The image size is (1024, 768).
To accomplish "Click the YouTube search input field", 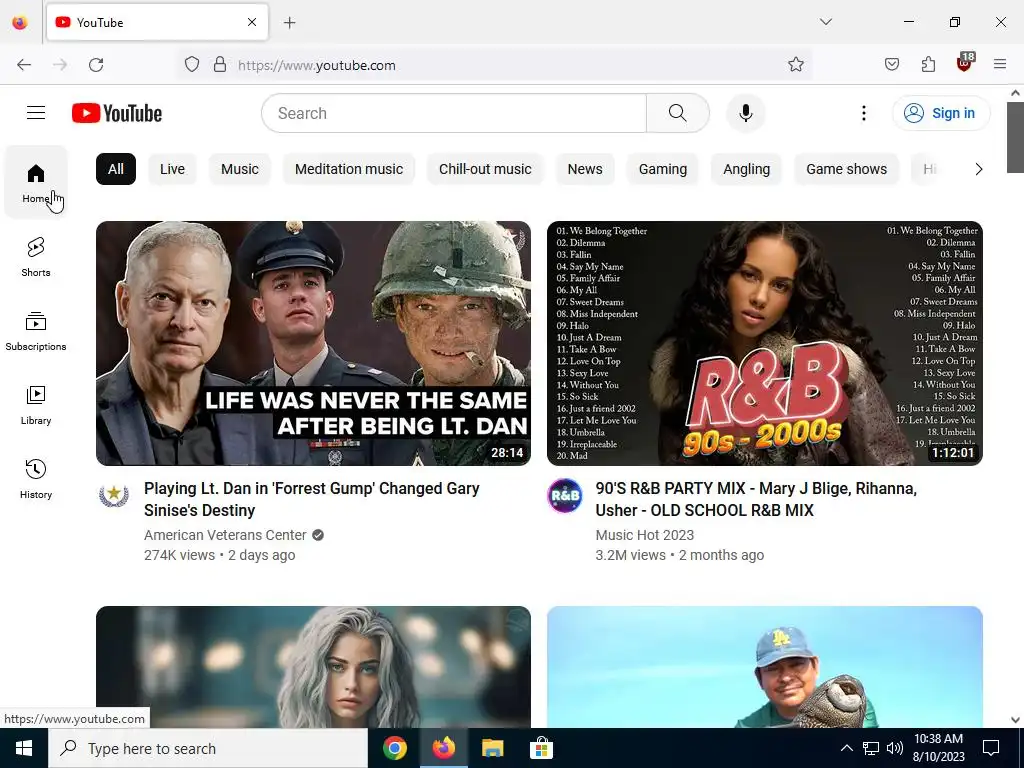I will [454, 113].
